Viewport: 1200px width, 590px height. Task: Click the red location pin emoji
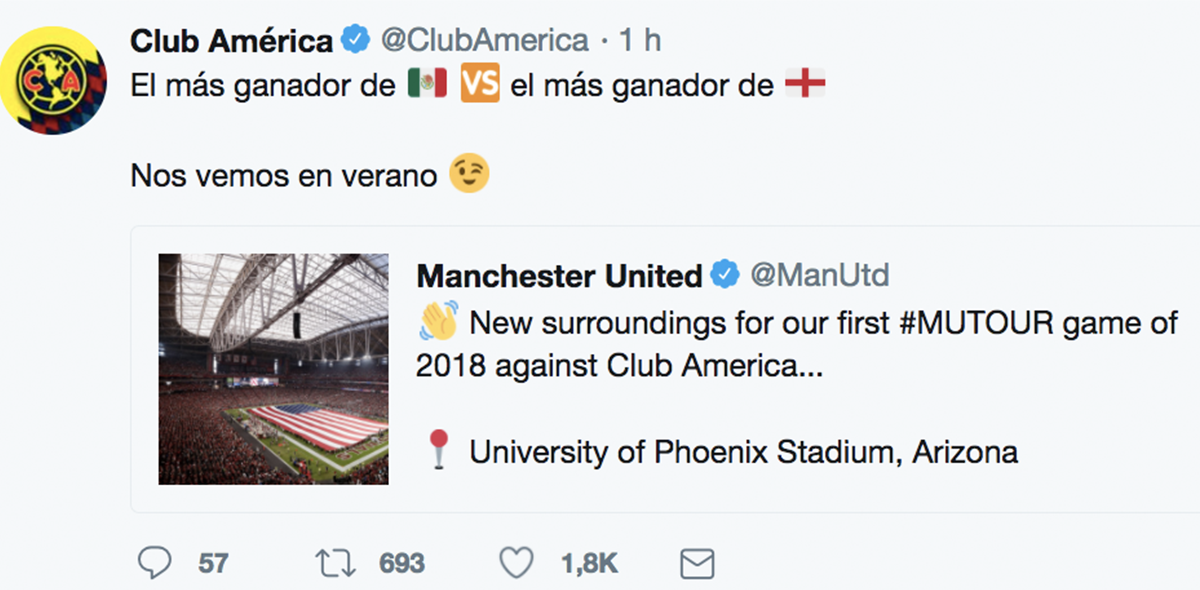pos(437,451)
